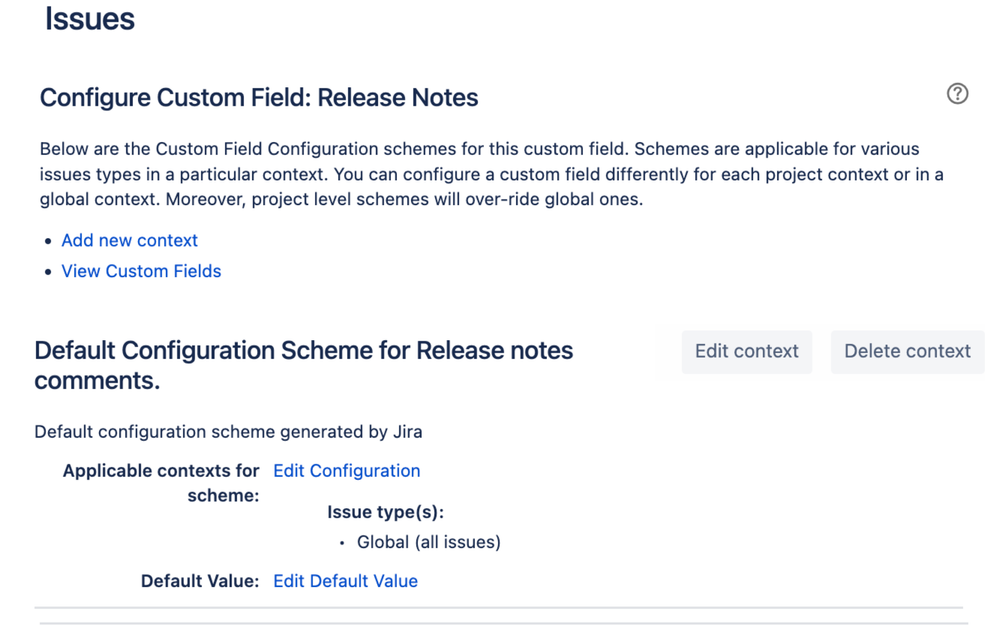
Task: Click the bullet before Global (all issues)
Action: [342, 543]
